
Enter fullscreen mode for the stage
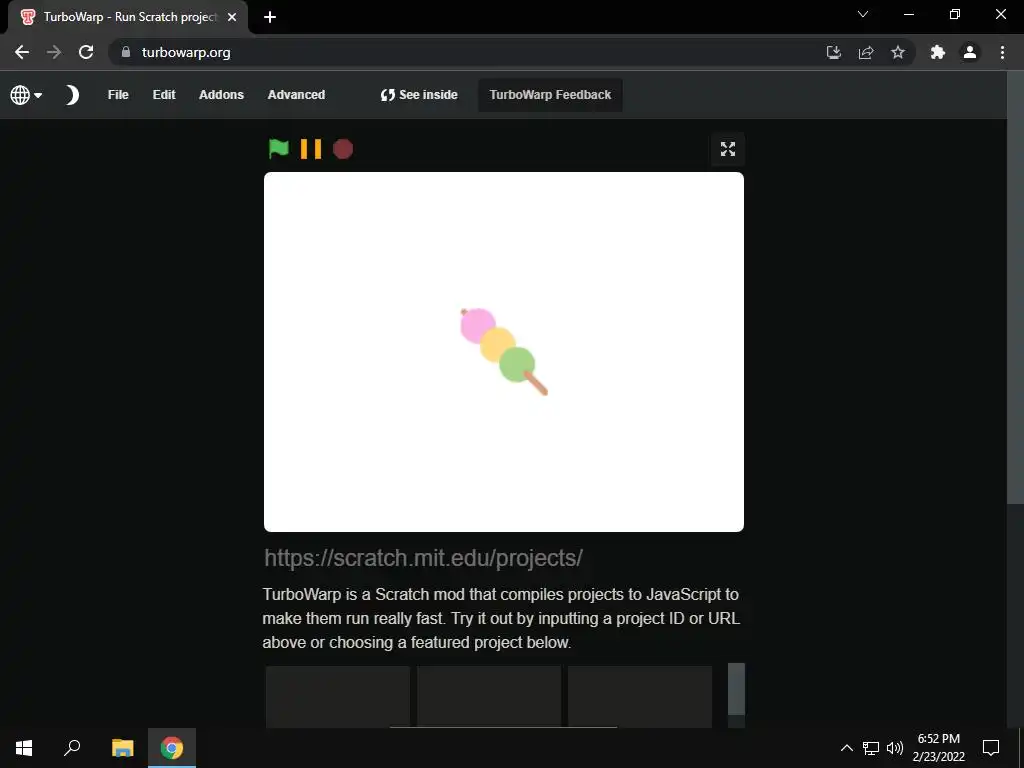728,149
